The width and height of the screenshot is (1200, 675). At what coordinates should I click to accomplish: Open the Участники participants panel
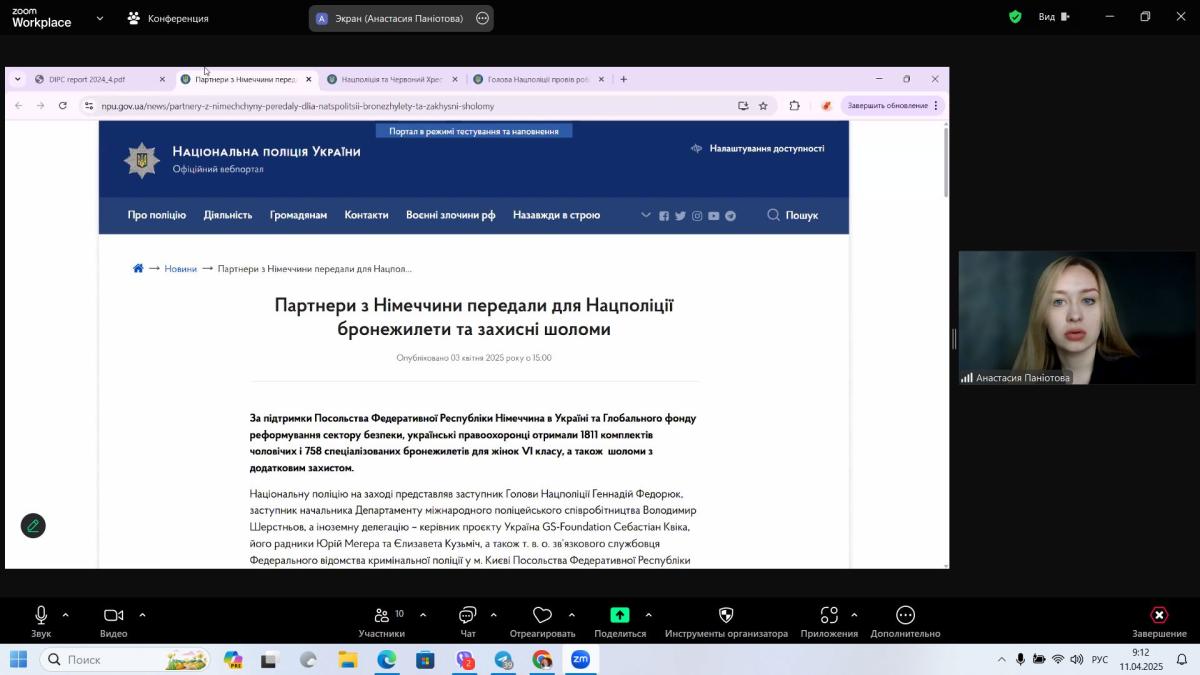tap(382, 615)
